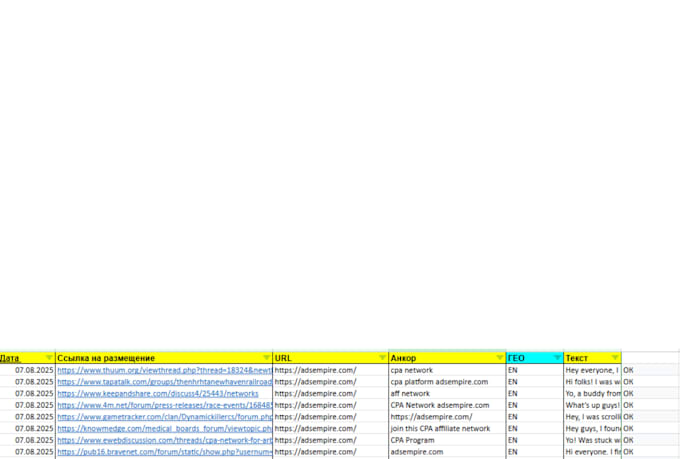Select the 'cpa platform adsempire.com' anchor cell
680x459 pixels.
click(x=447, y=382)
